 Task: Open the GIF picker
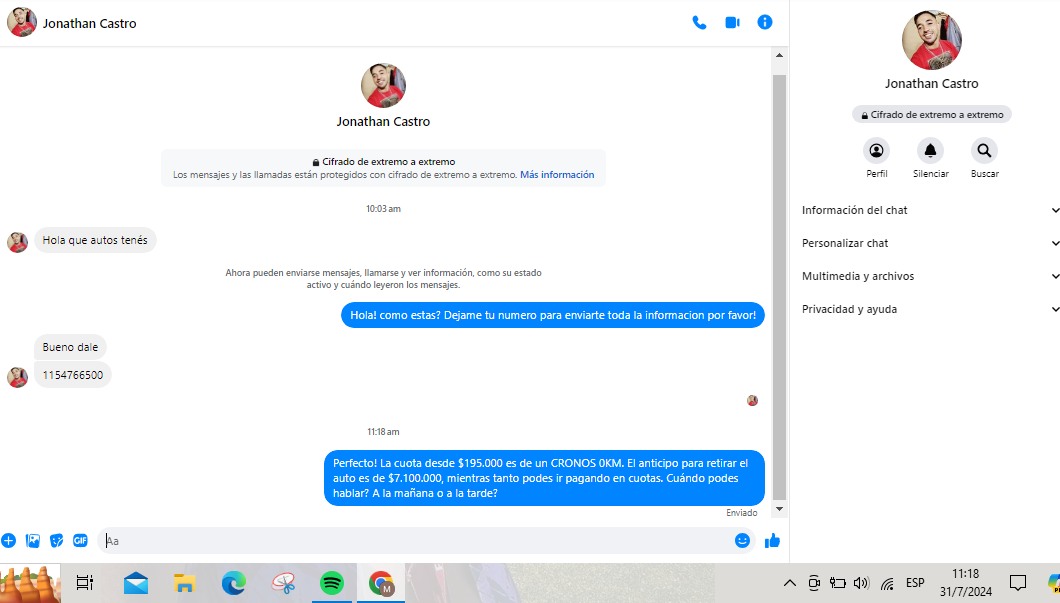pyautogui.click(x=80, y=541)
